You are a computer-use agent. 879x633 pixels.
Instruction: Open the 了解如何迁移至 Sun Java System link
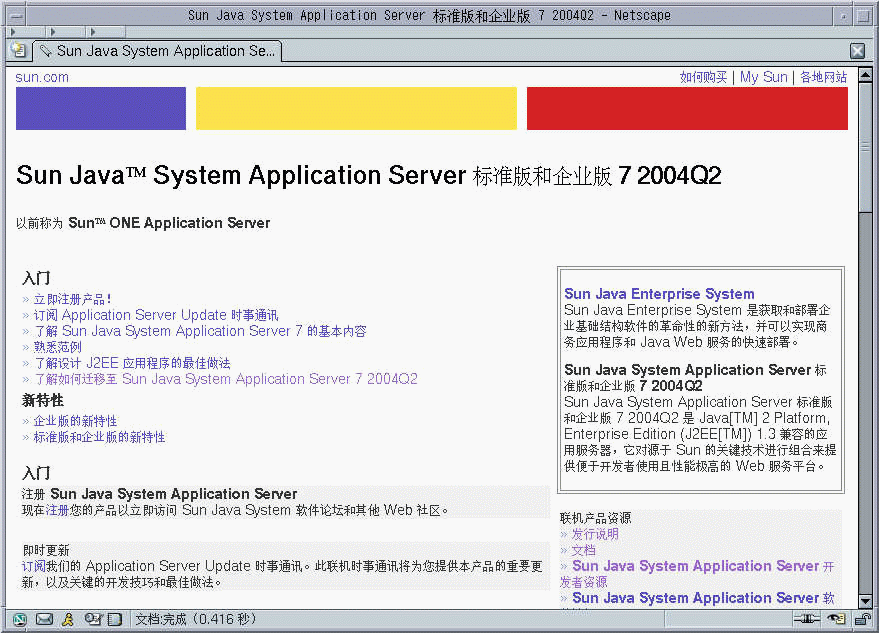(226, 379)
